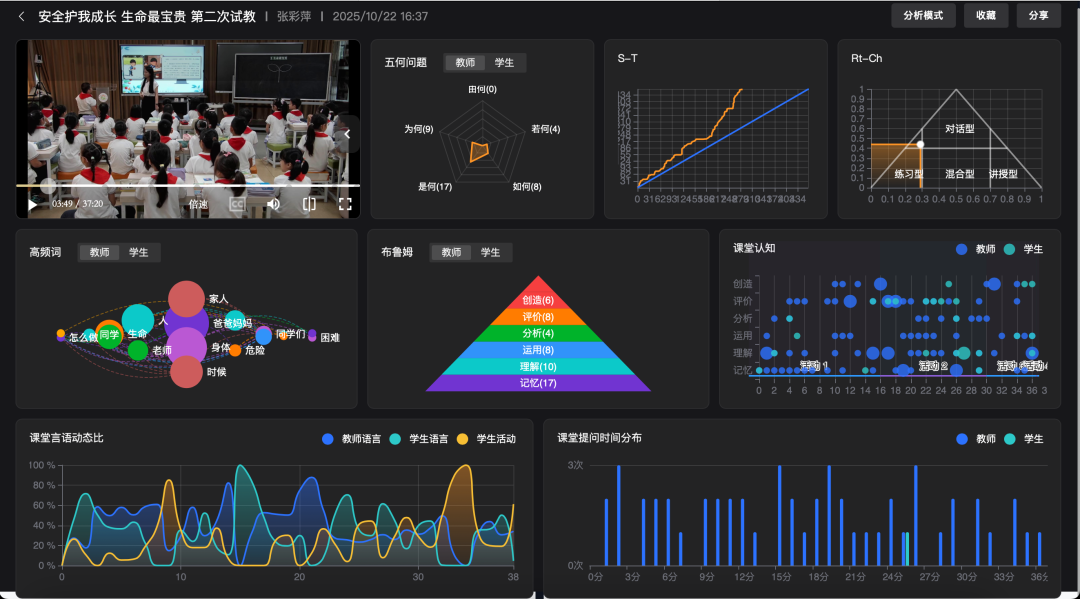Open the 倍速 playback speed menu

pyautogui.click(x=198, y=204)
